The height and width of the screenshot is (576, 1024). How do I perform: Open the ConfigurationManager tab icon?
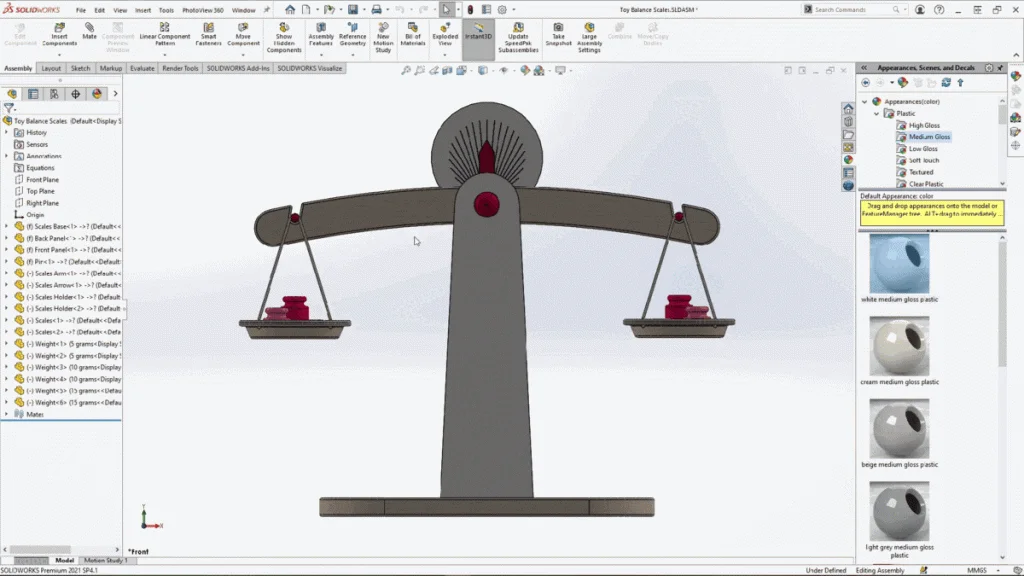pyautogui.click(x=54, y=94)
